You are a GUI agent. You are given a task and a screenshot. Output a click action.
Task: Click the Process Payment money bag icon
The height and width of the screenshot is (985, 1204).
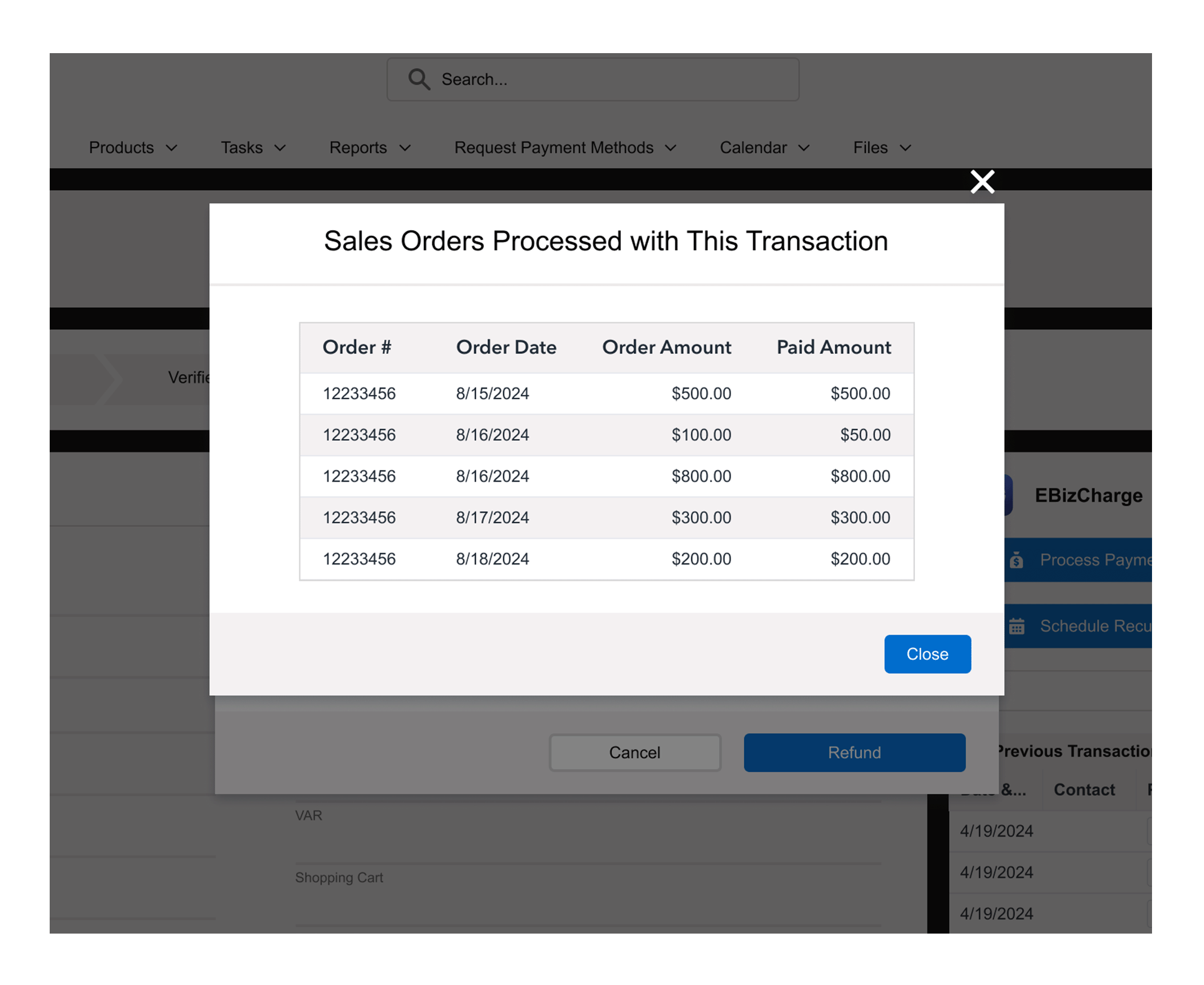1016,560
